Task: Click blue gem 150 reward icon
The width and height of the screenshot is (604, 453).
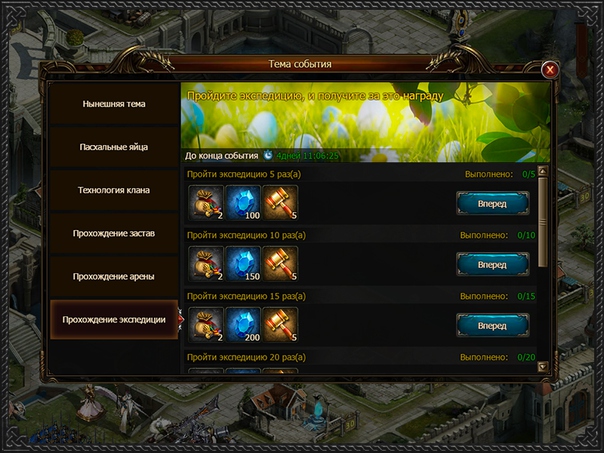Action: point(243,264)
